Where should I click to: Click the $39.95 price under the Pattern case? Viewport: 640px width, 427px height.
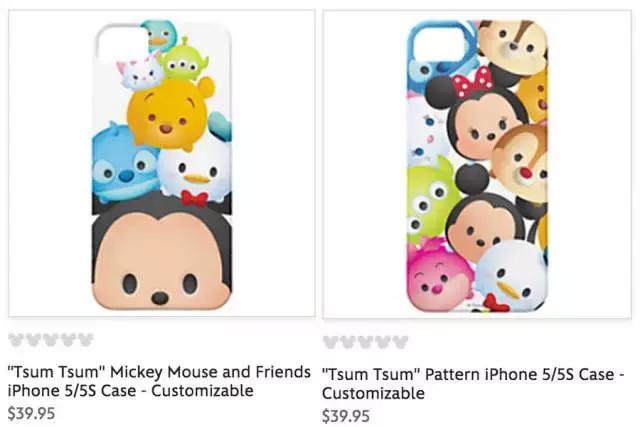[346, 416]
